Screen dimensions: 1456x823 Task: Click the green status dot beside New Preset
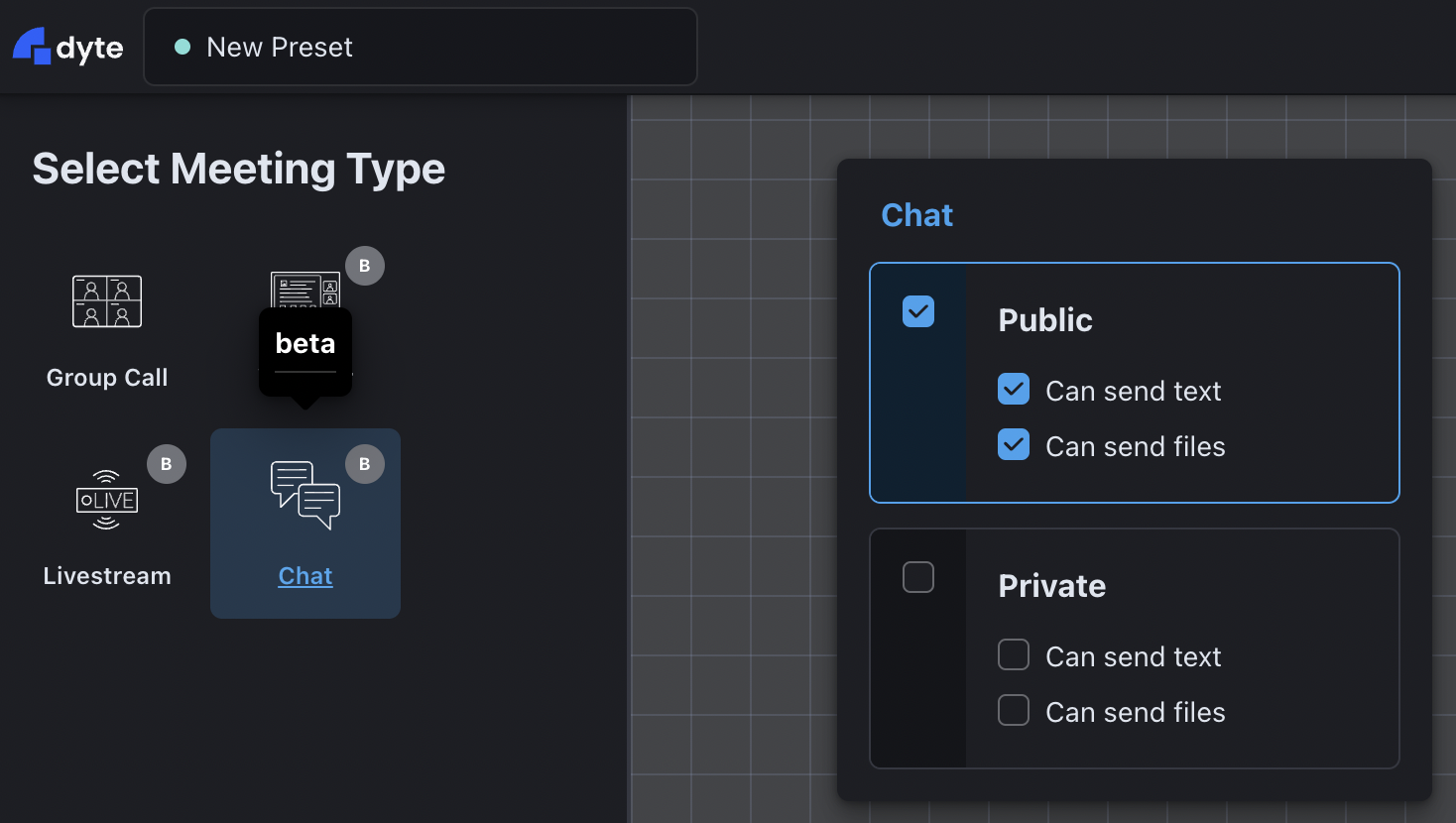182,46
